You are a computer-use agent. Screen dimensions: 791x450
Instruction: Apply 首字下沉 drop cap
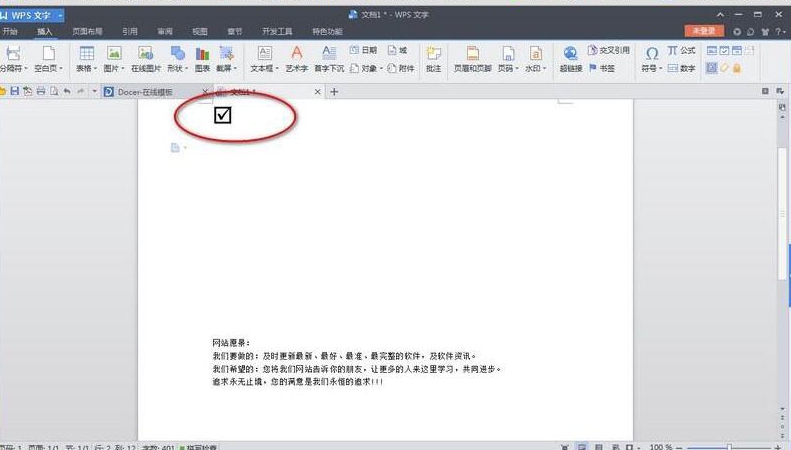(329, 59)
